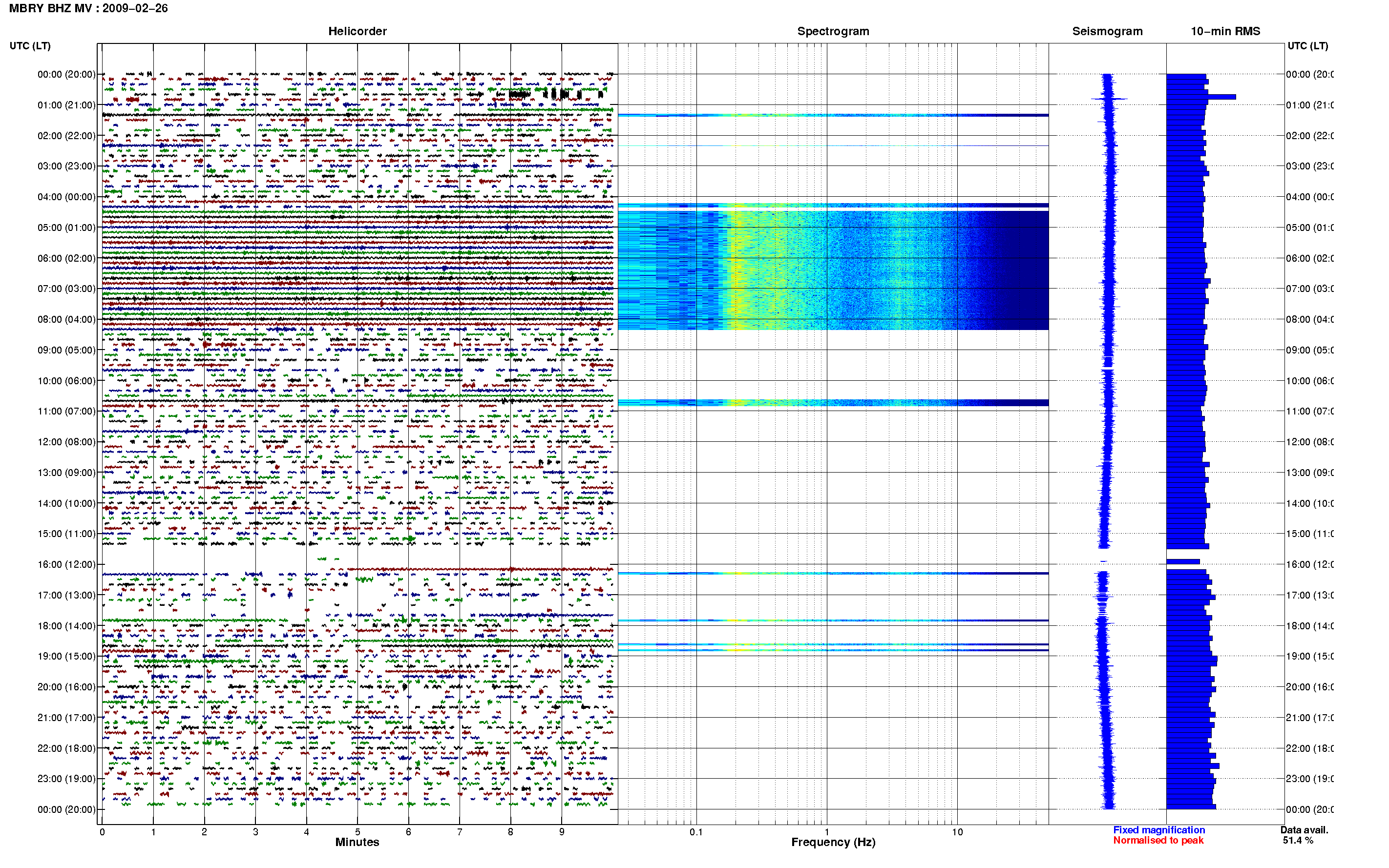The height and width of the screenshot is (868, 1389).
Task: Click the 'Data avail. 51.4 %' text
Action: coord(1304,835)
